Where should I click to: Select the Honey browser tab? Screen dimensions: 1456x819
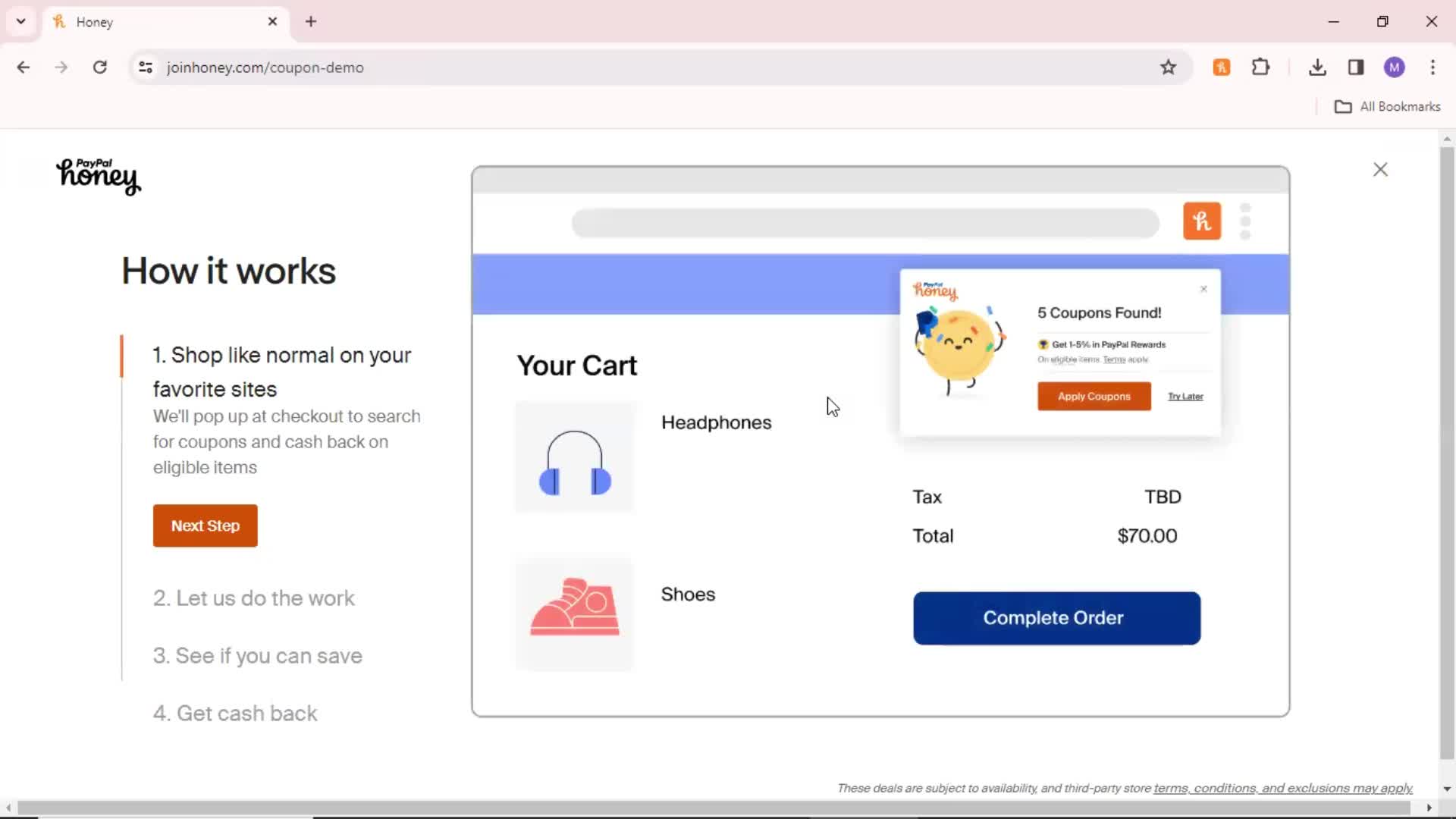(x=165, y=22)
